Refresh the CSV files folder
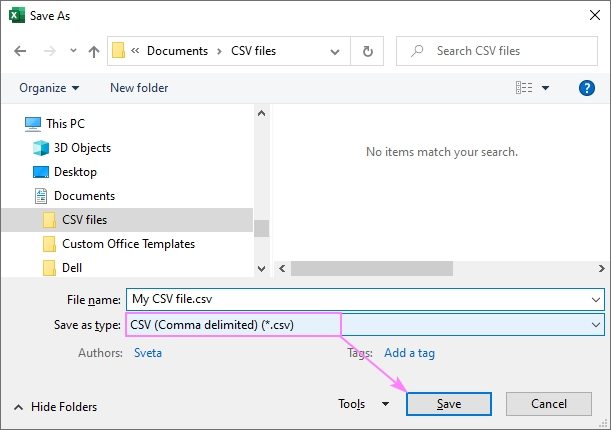 [x=368, y=51]
